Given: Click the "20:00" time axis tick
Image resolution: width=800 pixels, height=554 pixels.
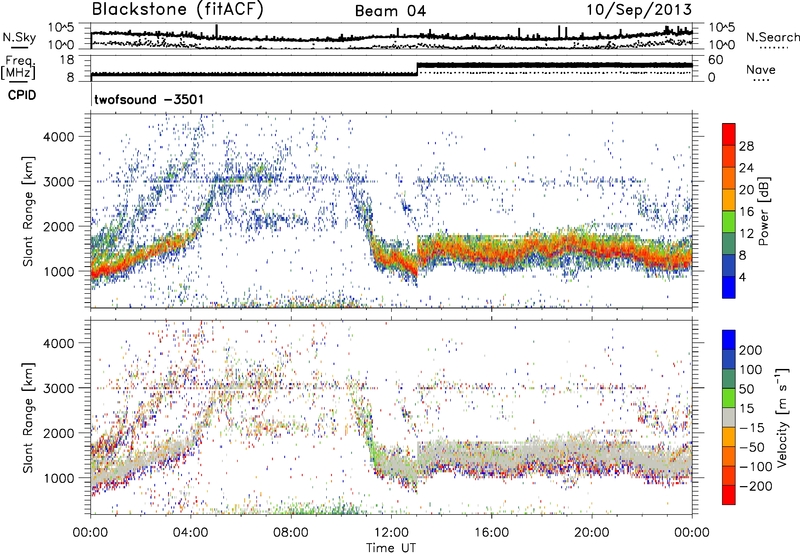Looking at the screenshot, I should coord(591,533).
